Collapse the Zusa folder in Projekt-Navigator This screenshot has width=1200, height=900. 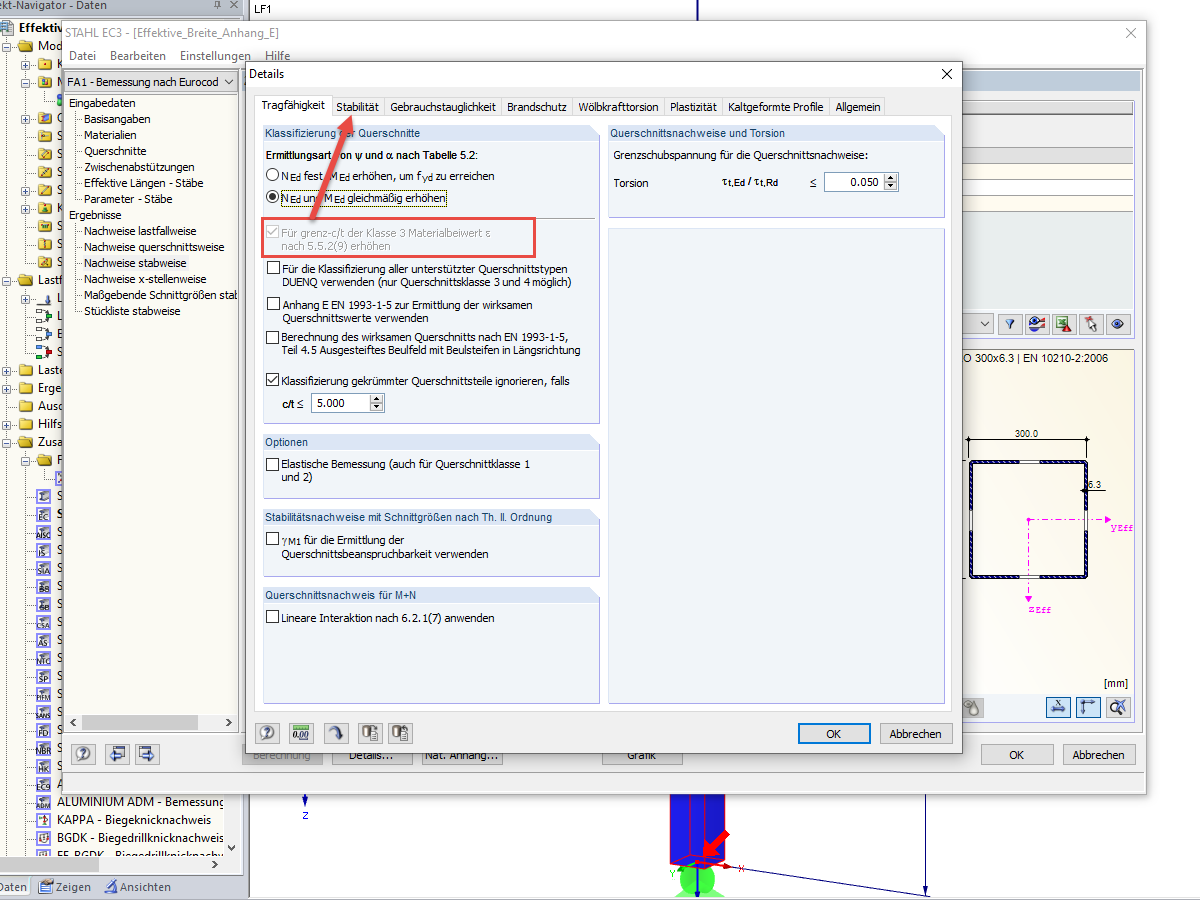click(8, 442)
